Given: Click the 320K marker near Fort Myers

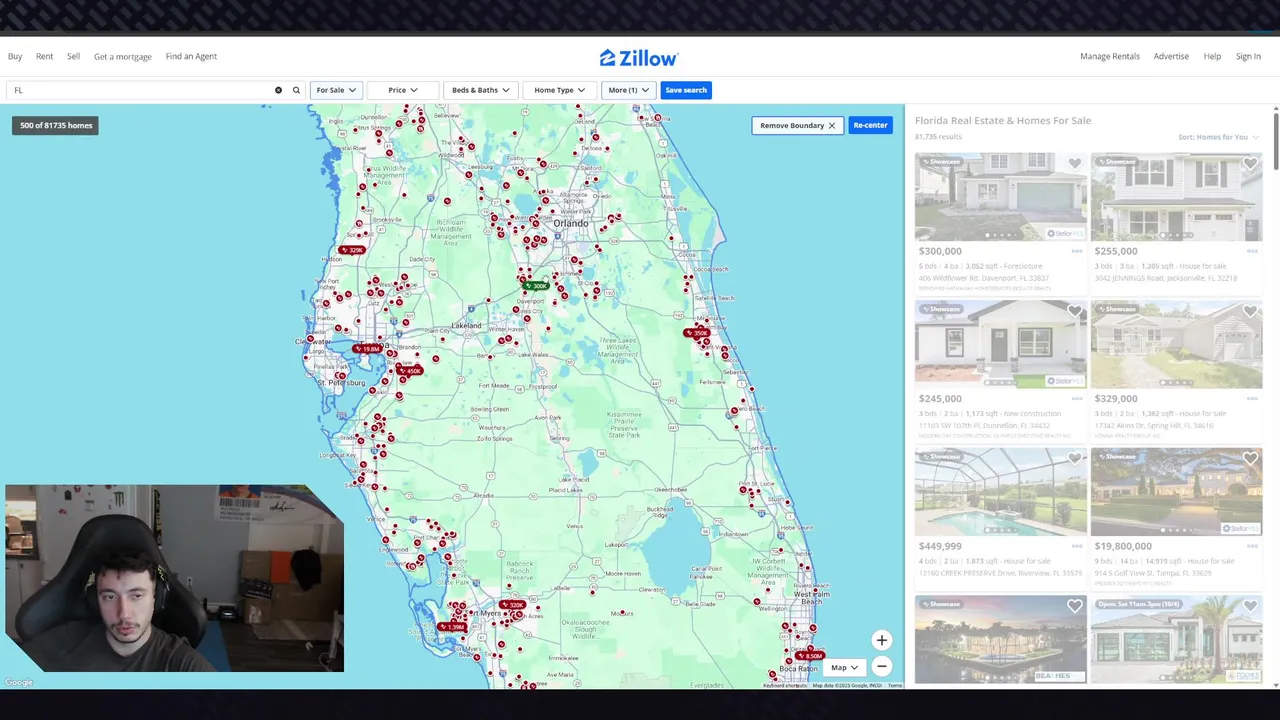Looking at the screenshot, I should (513, 605).
